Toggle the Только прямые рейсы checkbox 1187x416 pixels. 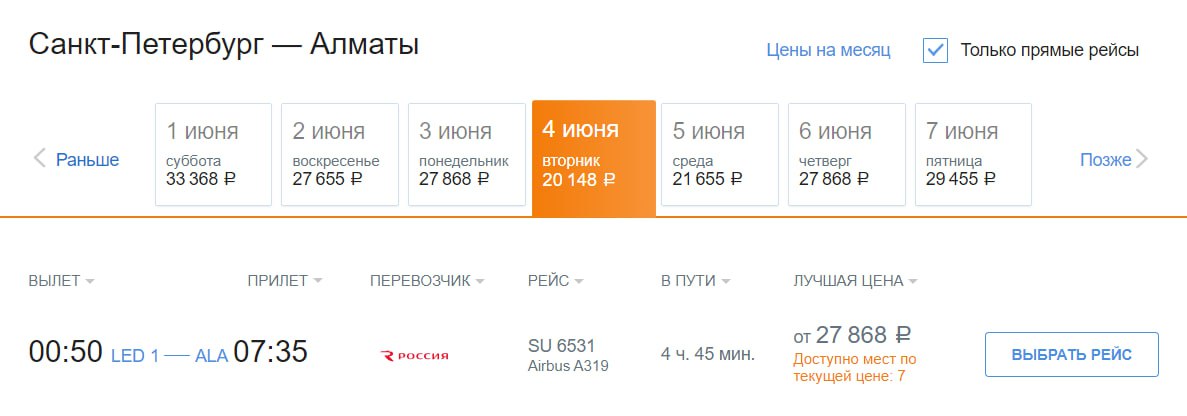(935, 50)
